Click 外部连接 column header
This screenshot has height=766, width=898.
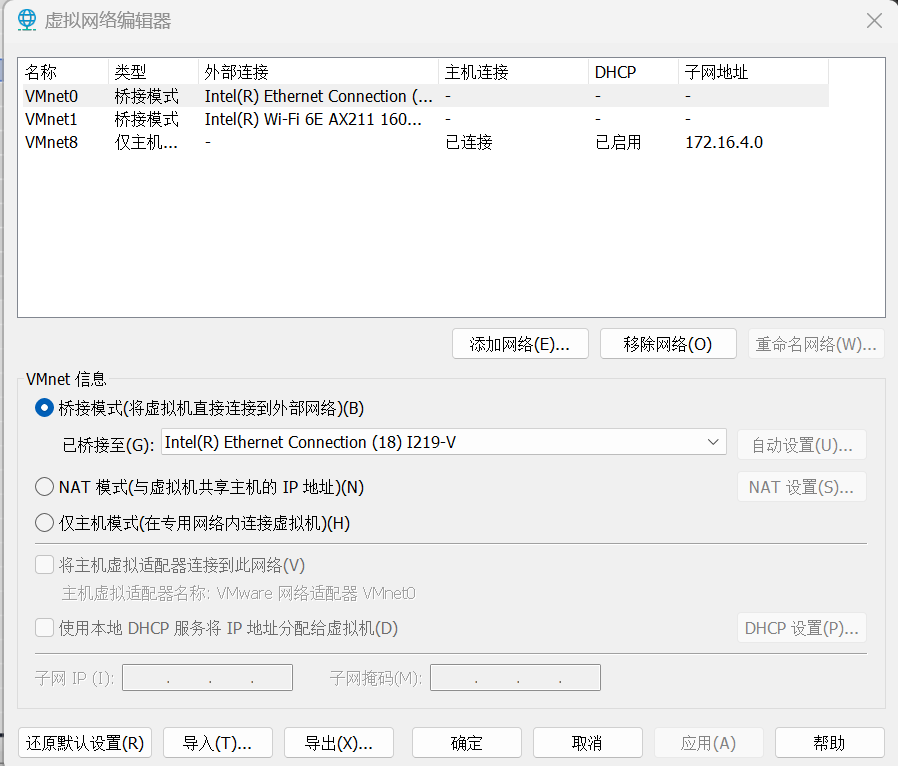[318, 72]
